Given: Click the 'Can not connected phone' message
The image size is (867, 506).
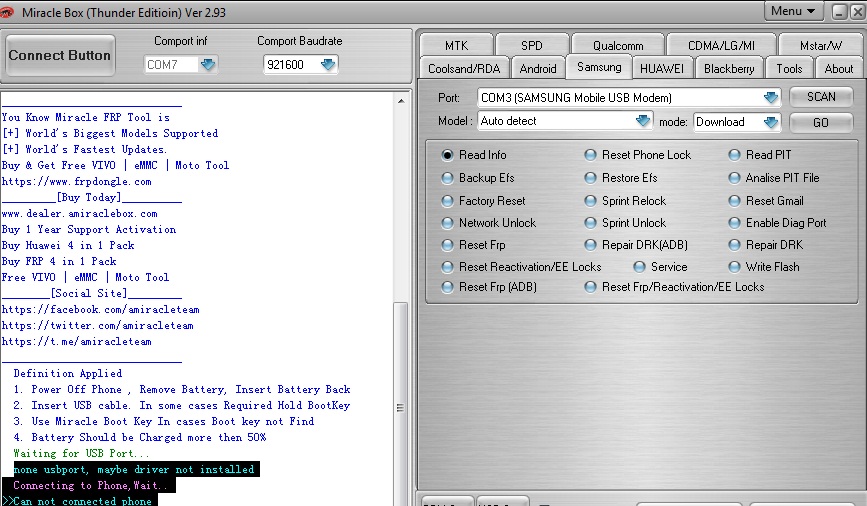Looking at the screenshot, I should click(x=82, y=501).
